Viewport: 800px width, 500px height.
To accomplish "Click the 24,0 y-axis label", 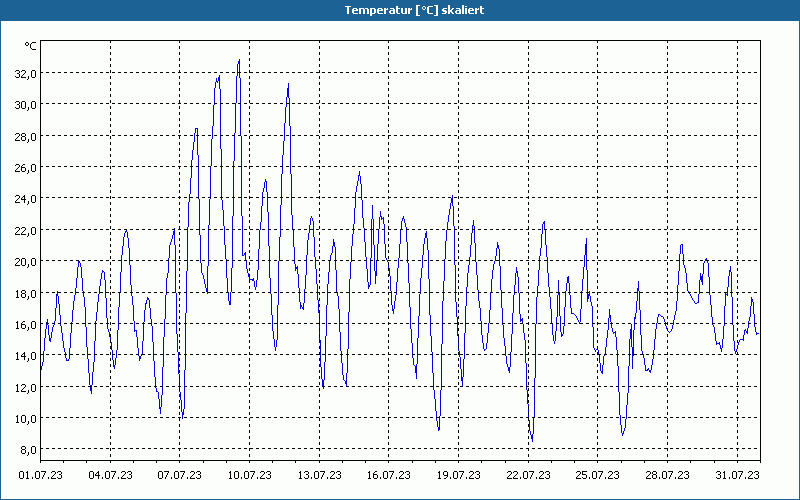I will (26, 199).
